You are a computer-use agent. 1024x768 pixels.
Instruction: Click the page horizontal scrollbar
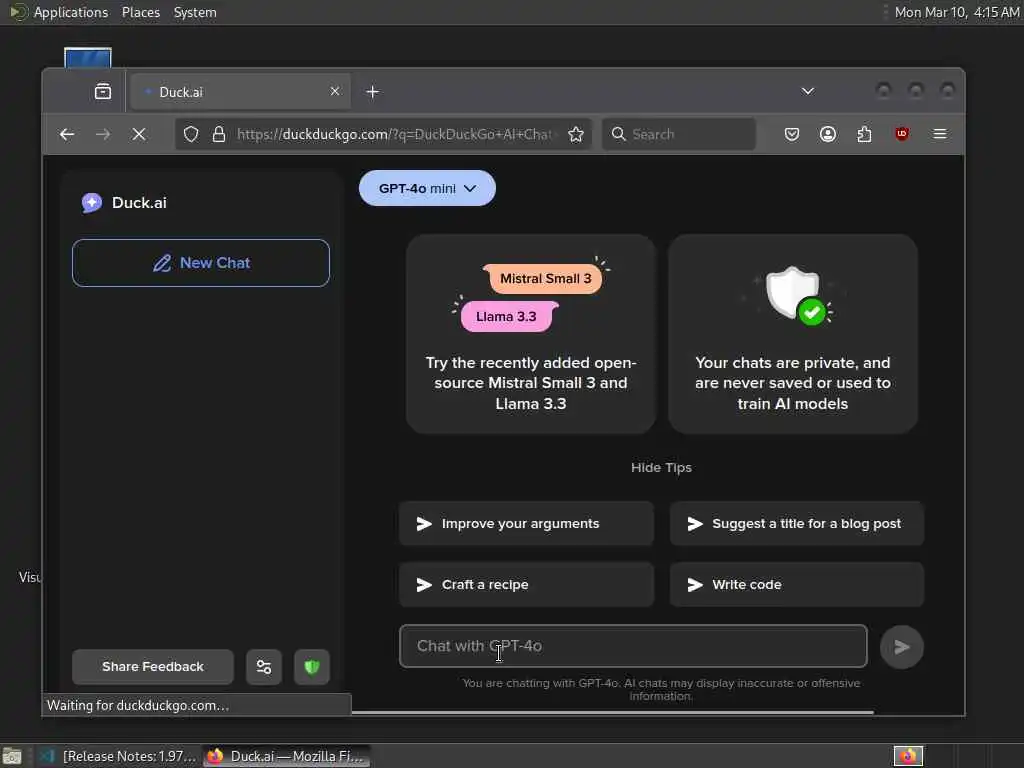[613, 712]
